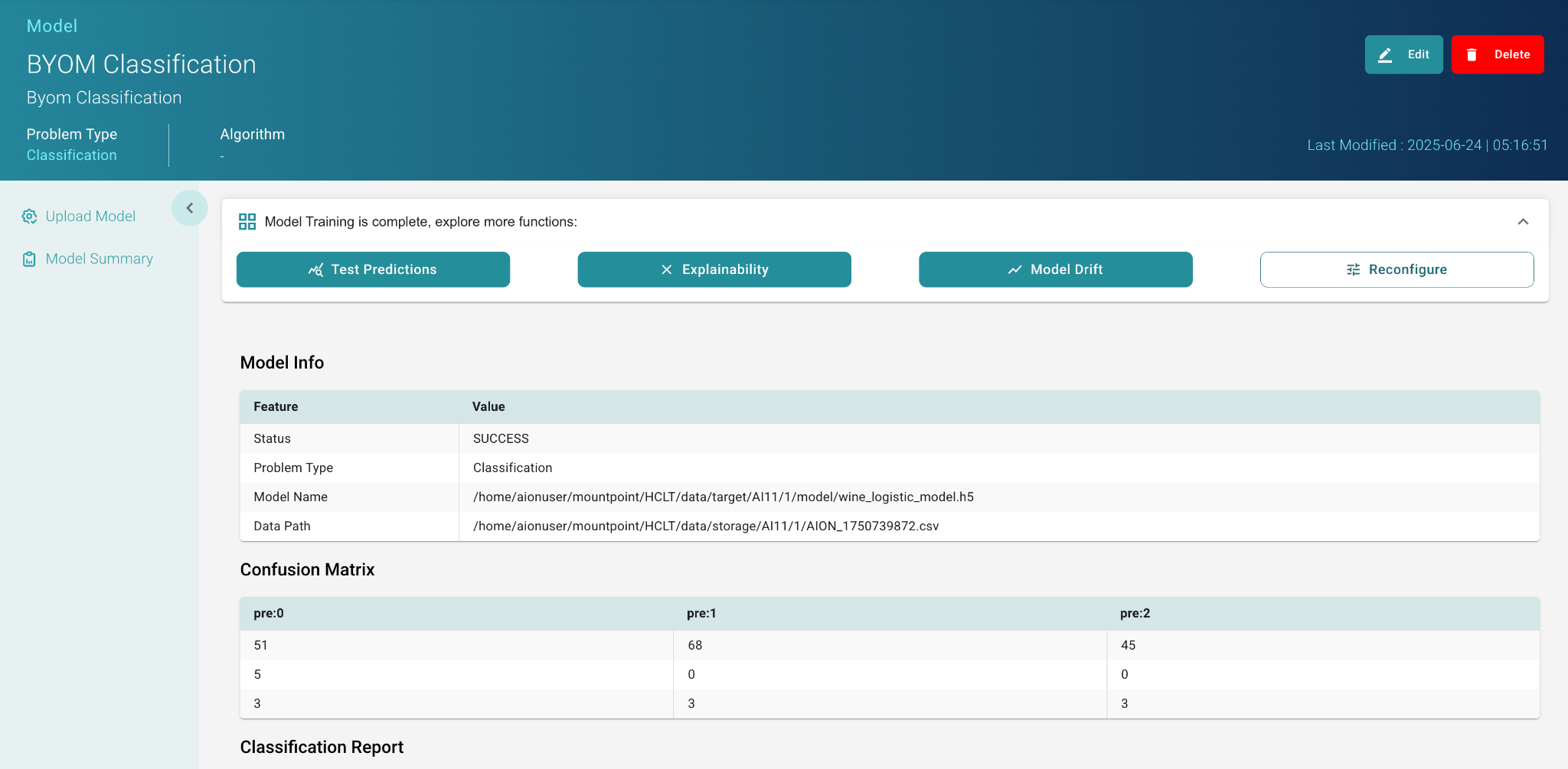Delete the BYOM Classification model
The height and width of the screenshot is (769, 1568).
[x=1498, y=54]
